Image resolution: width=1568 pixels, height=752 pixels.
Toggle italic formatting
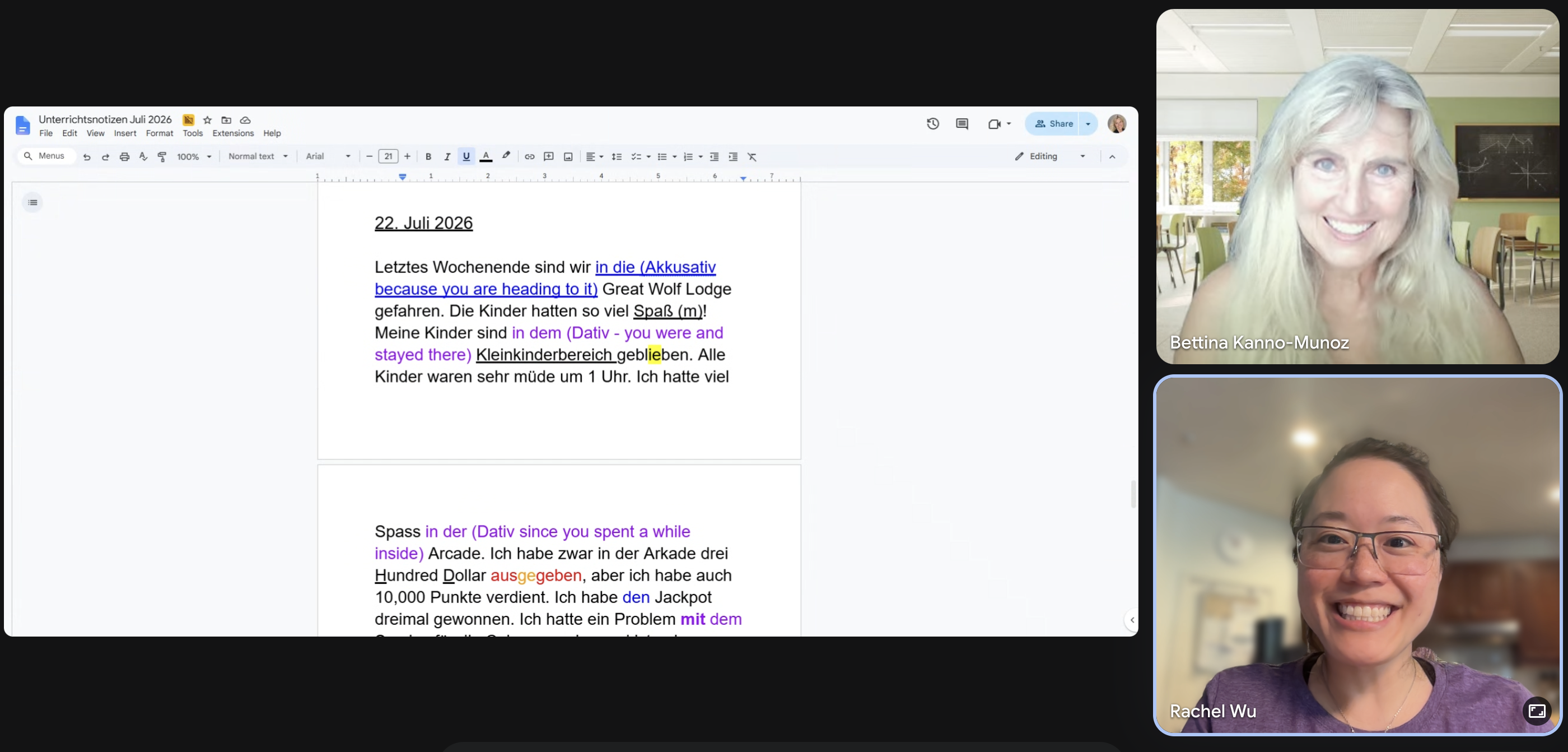pyautogui.click(x=447, y=157)
